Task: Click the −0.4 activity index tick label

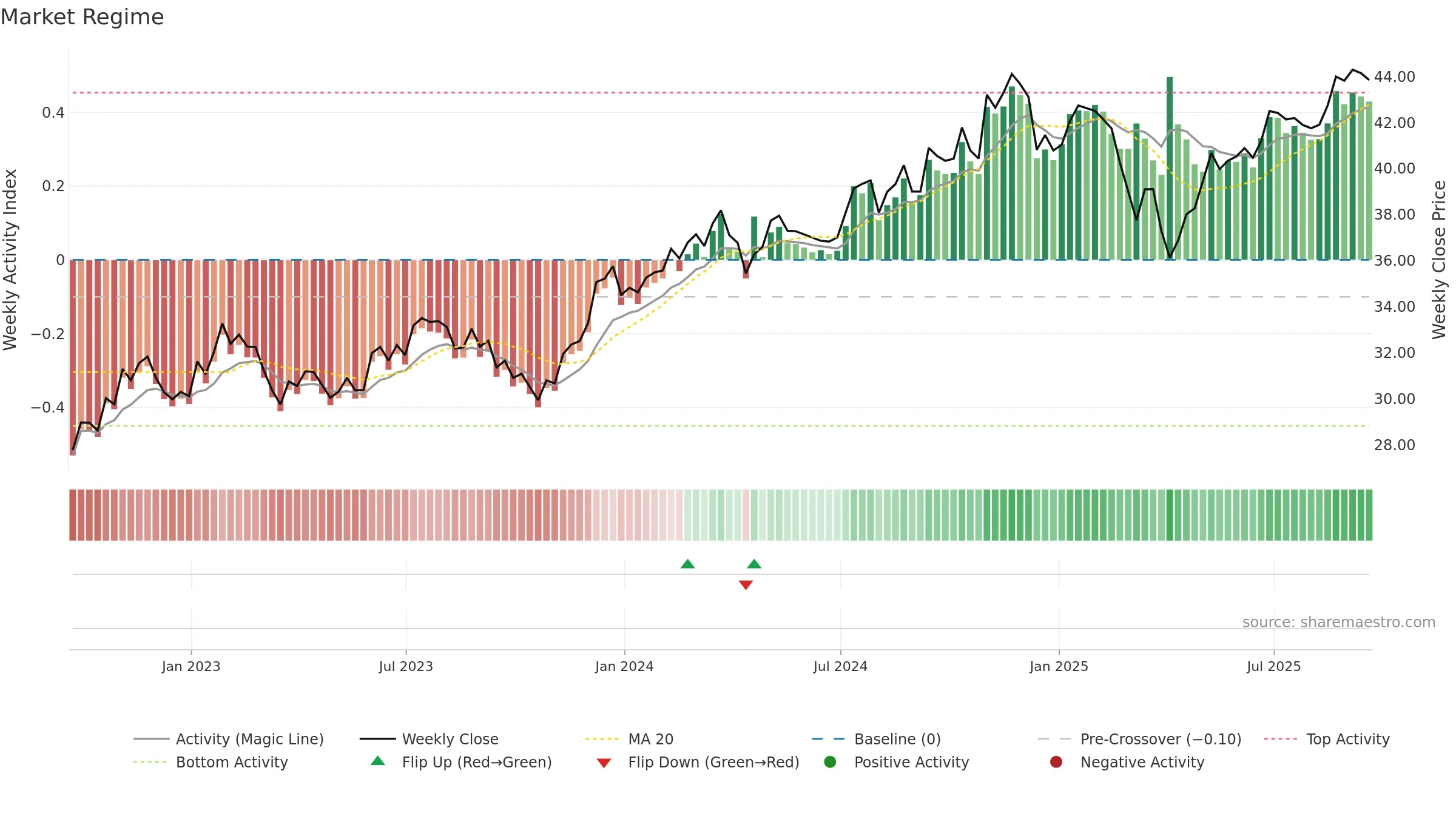Action: [48, 408]
